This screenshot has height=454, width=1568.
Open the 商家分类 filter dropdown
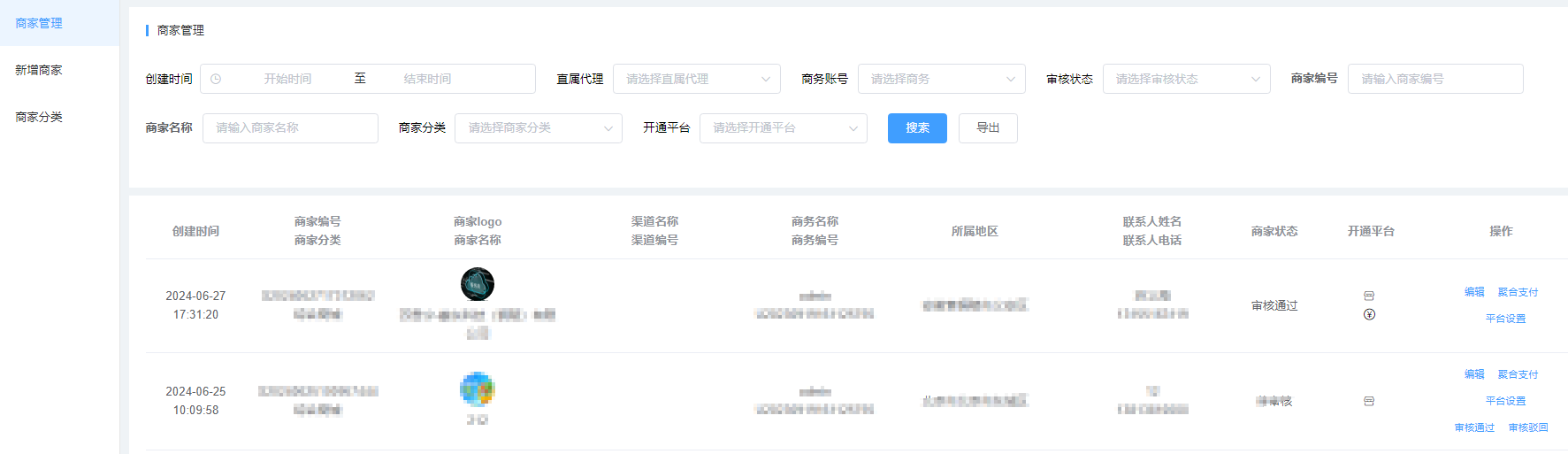[538, 128]
